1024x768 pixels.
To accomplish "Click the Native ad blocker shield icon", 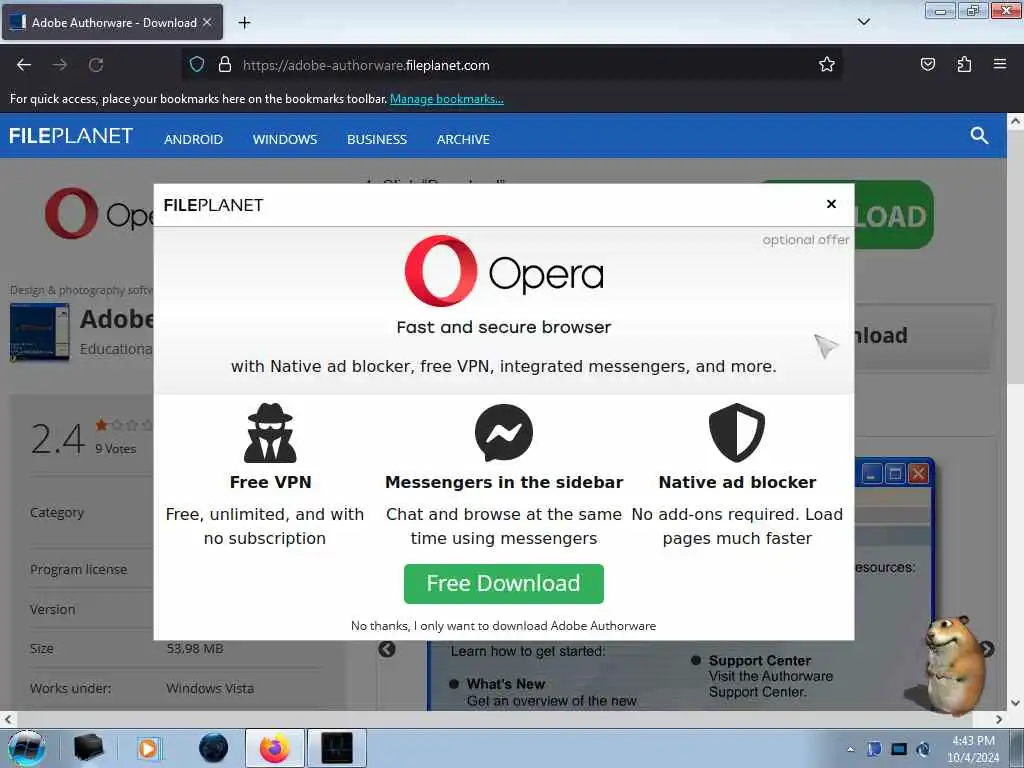I will [737, 432].
